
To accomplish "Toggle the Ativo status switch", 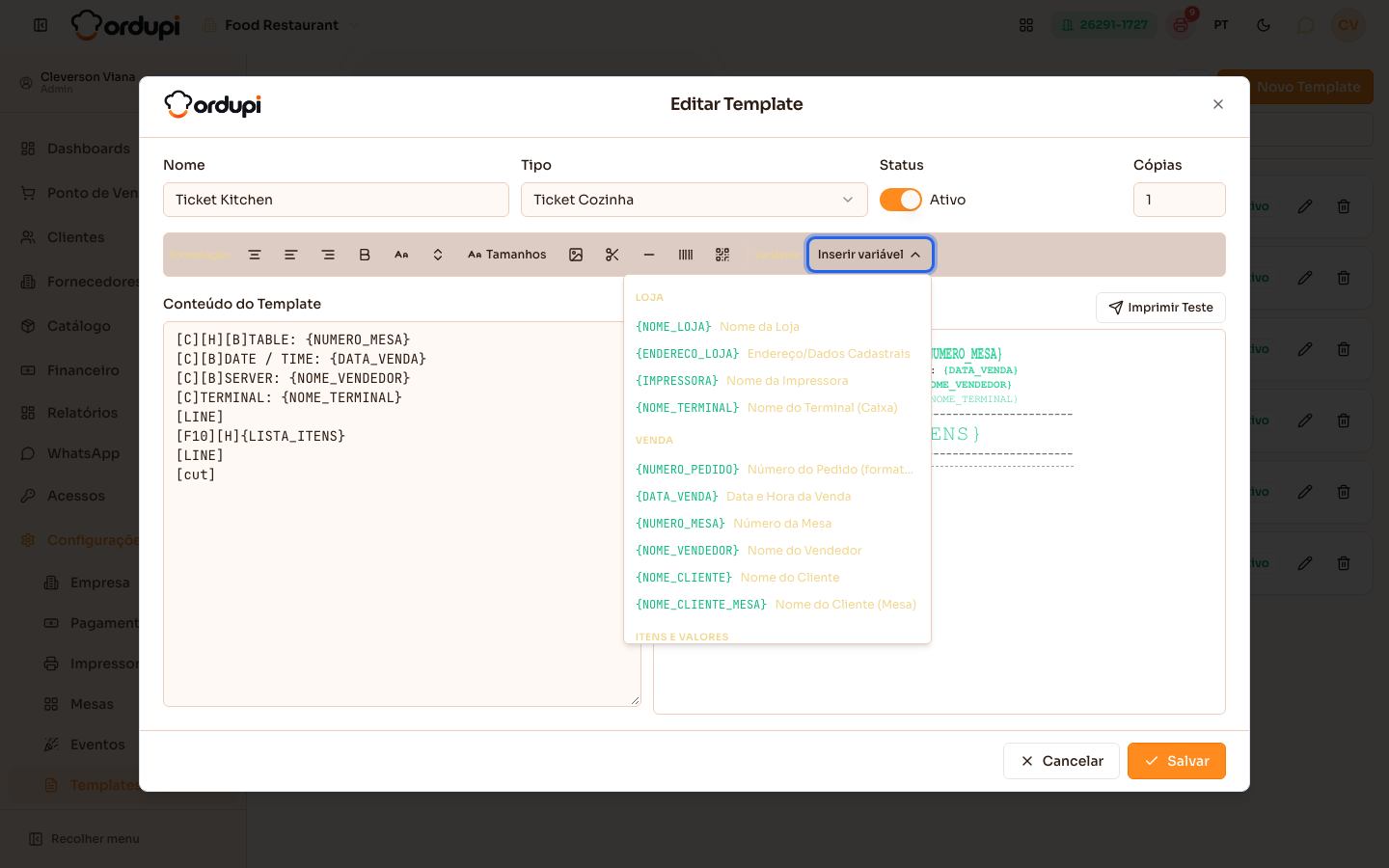I will (x=901, y=200).
